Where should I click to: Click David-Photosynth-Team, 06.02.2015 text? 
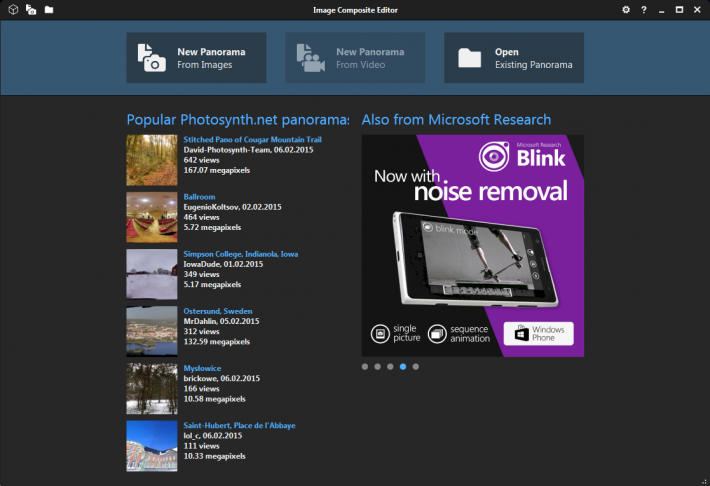pos(248,150)
